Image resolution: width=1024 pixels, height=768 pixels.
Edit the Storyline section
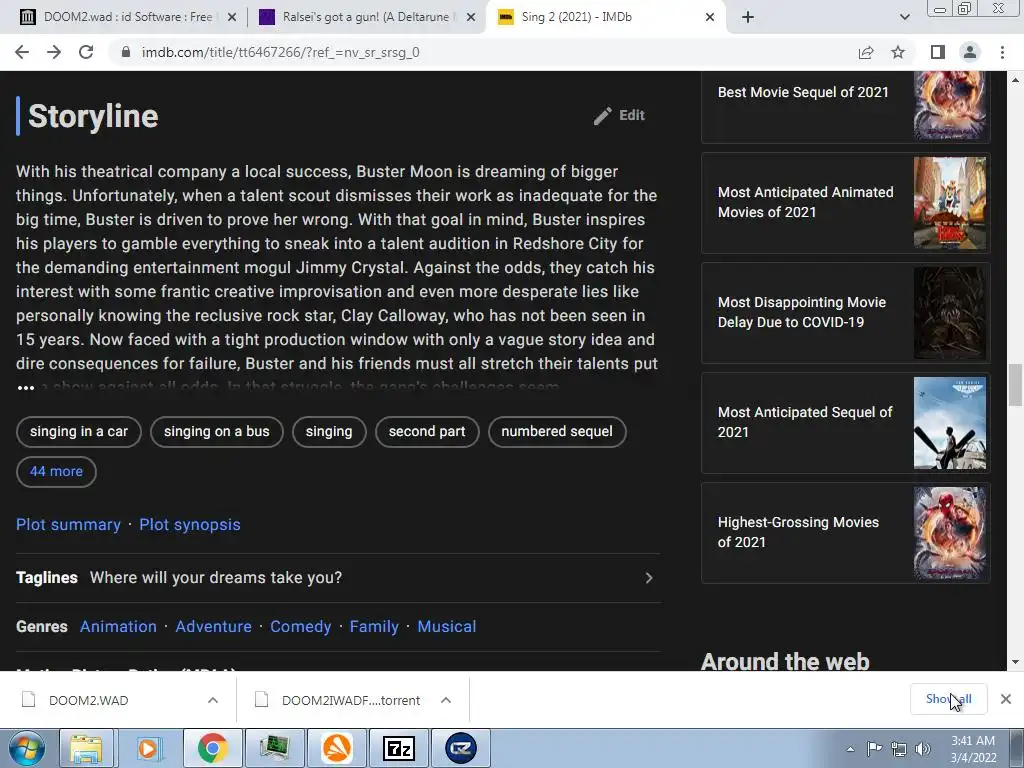click(x=619, y=116)
